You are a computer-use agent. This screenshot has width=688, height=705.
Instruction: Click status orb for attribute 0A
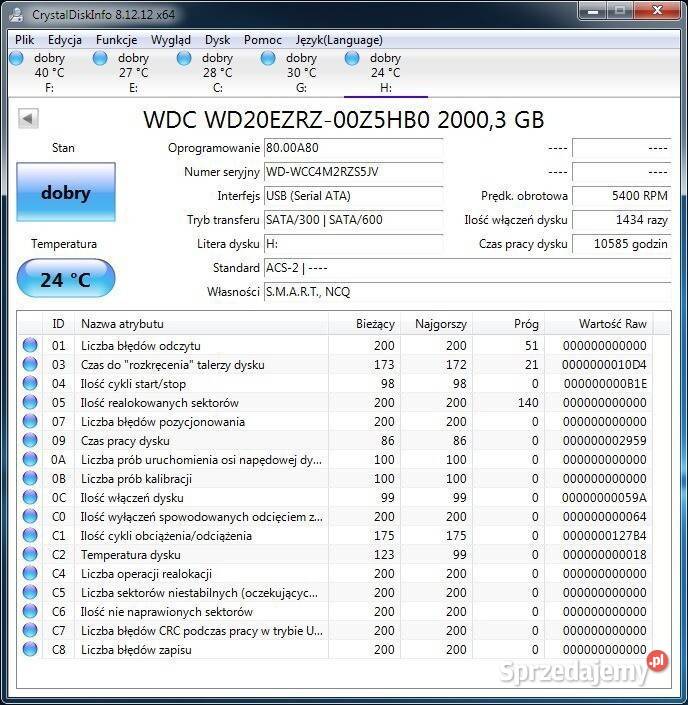[x=30, y=459]
